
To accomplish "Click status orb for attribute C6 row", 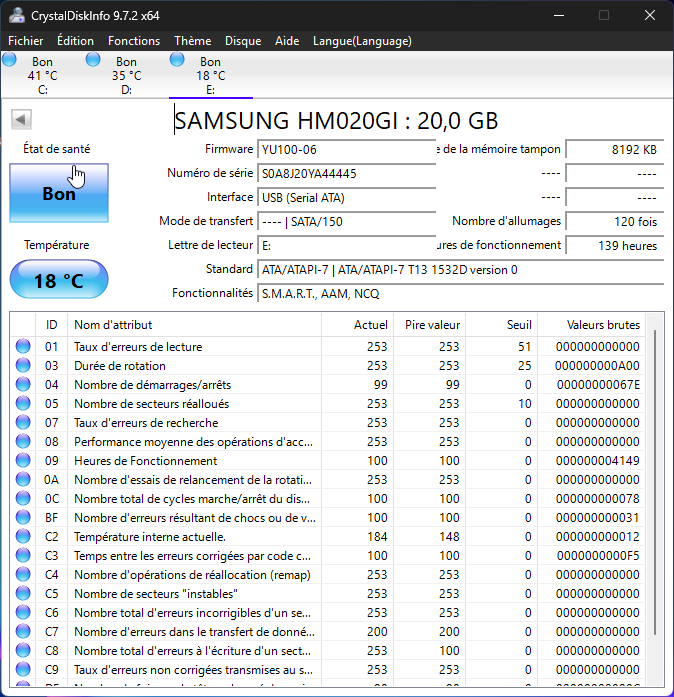I will 23,613.
